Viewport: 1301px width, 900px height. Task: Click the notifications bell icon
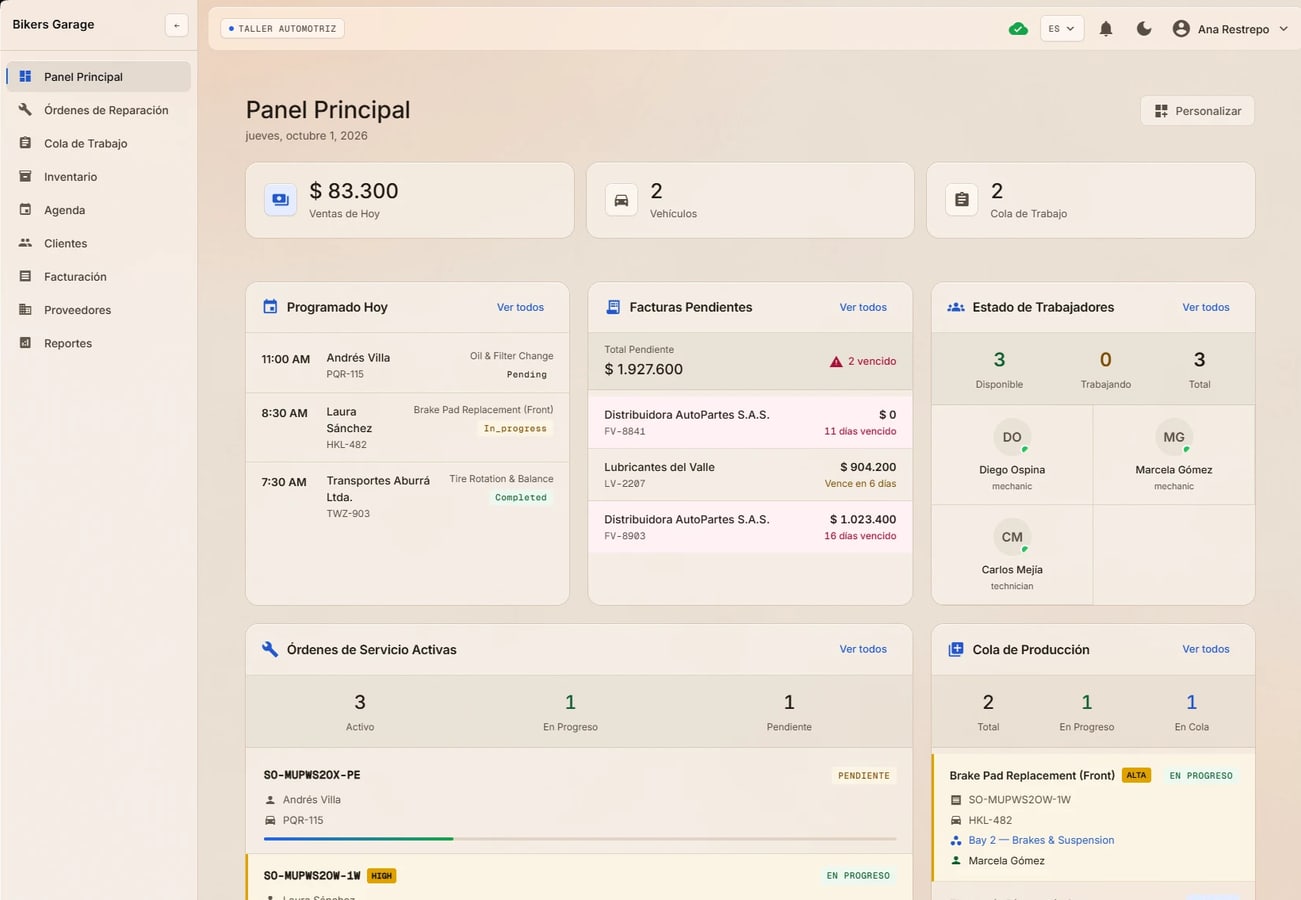(1106, 29)
